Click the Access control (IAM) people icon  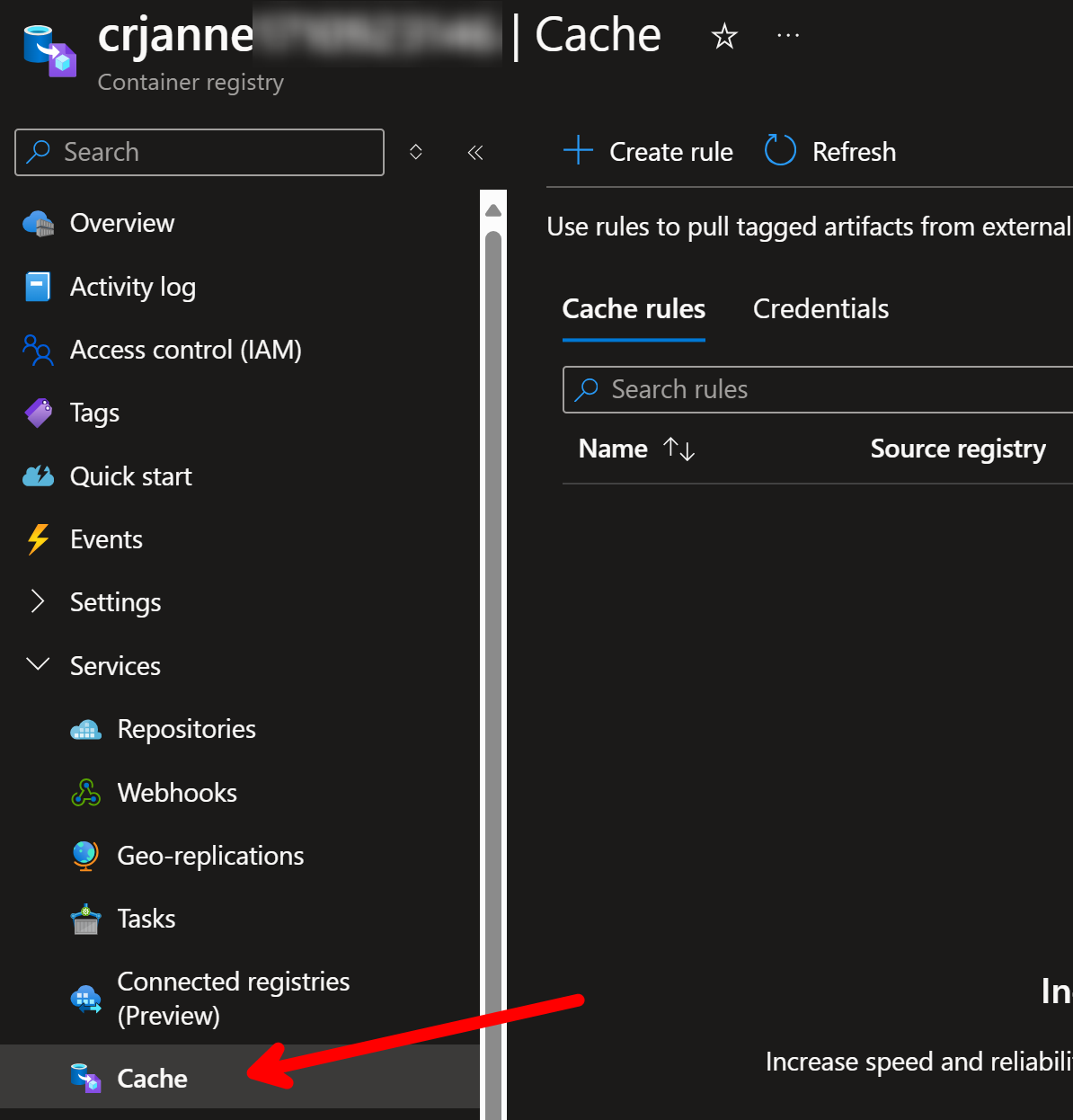tap(38, 350)
